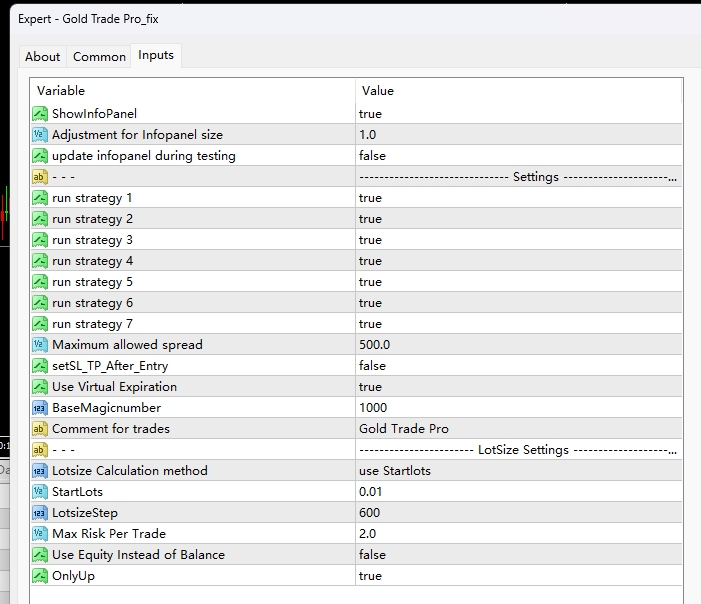Edit the 'Gold Trade Pro' comment value
The height and width of the screenshot is (604, 701).
[x=519, y=429]
